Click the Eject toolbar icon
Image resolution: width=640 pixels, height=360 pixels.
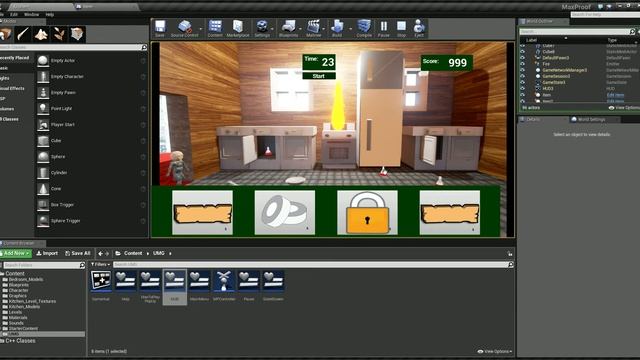click(419, 29)
